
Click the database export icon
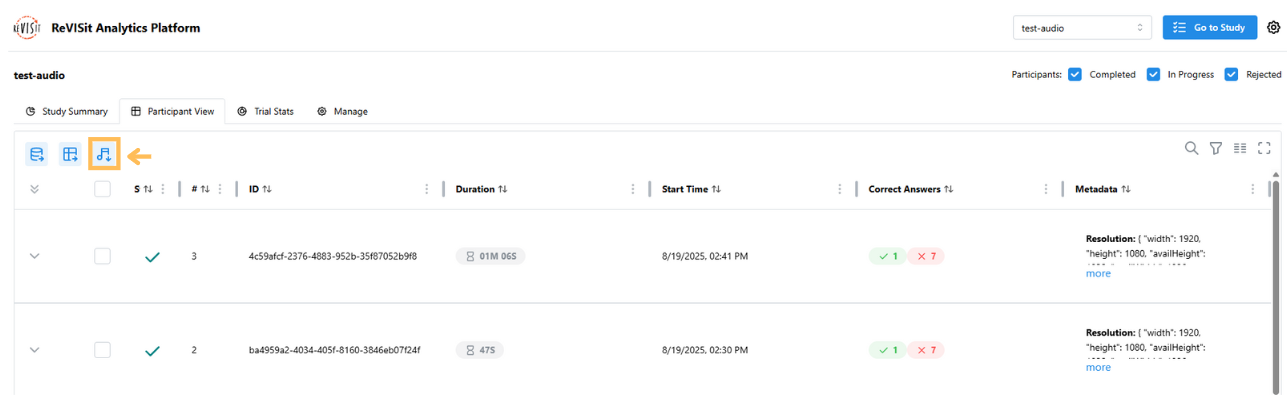(37, 154)
